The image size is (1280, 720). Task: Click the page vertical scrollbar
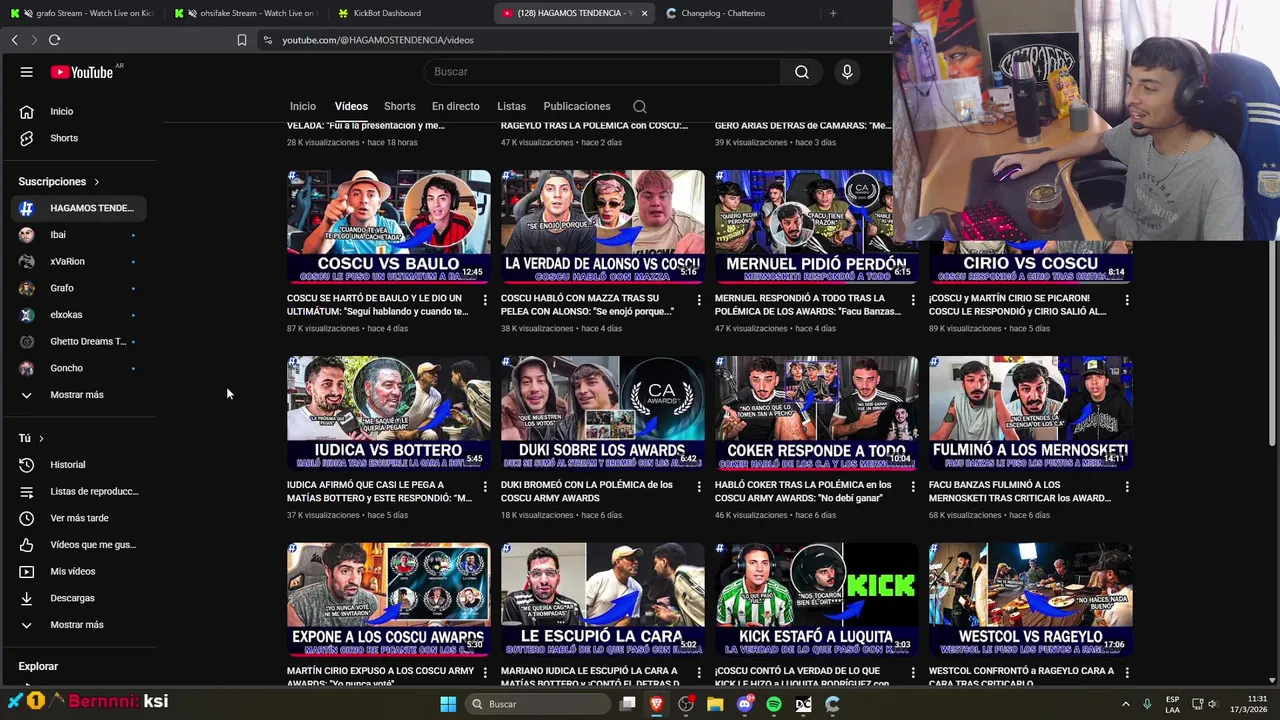pos(1273,343)
